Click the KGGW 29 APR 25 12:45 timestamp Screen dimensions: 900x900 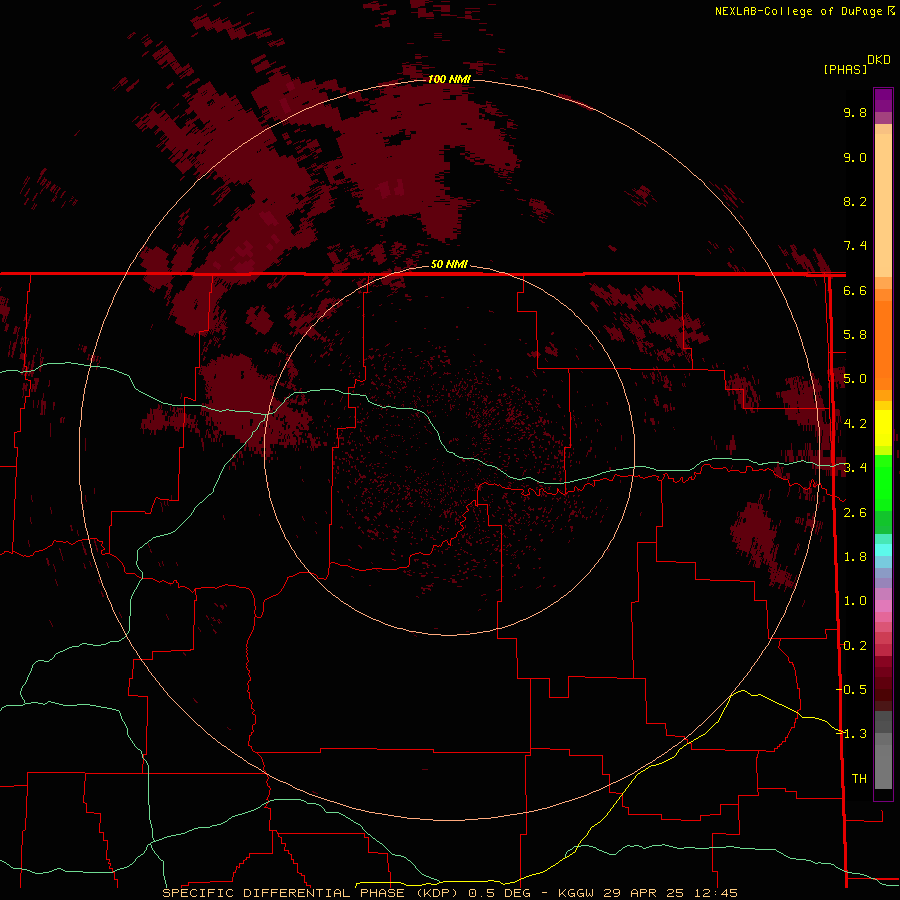647,893
